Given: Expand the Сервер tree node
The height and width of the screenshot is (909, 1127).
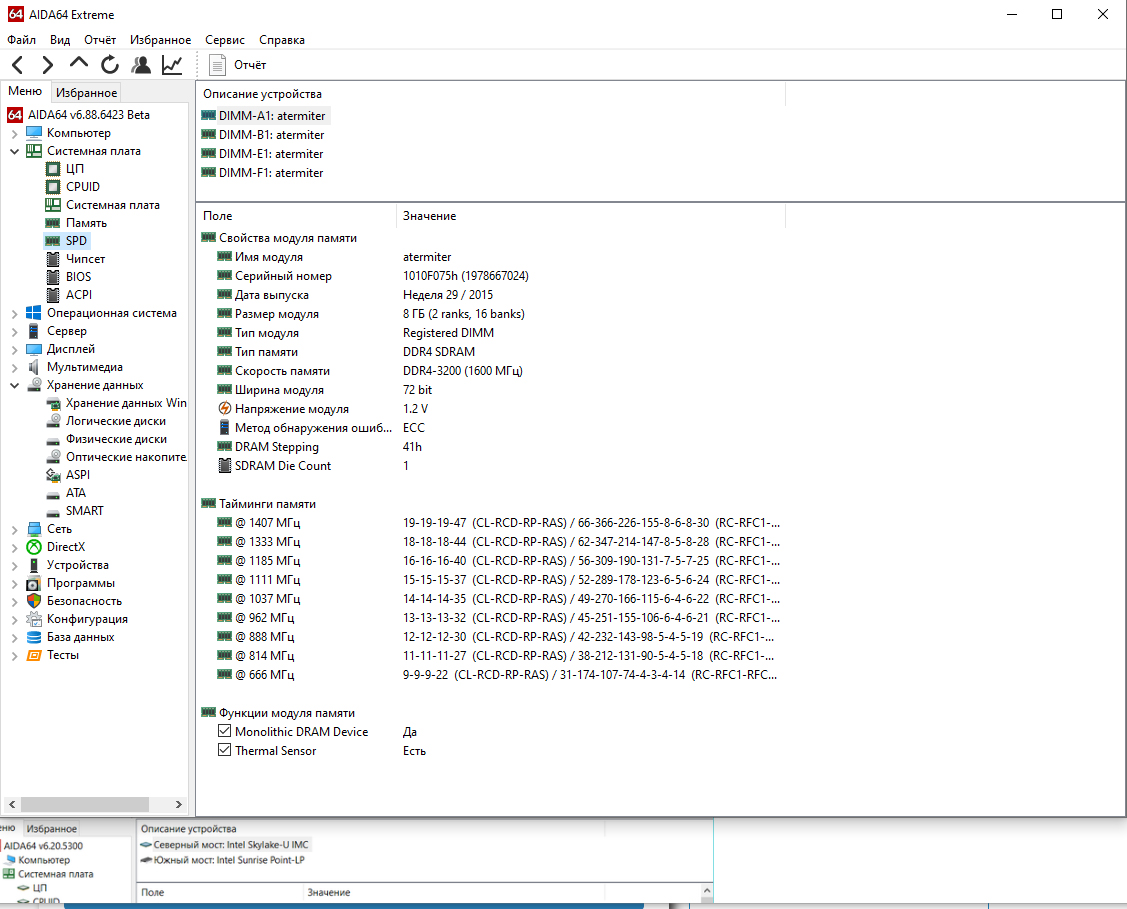Looking at the screenshot, I should coord(14,331).
